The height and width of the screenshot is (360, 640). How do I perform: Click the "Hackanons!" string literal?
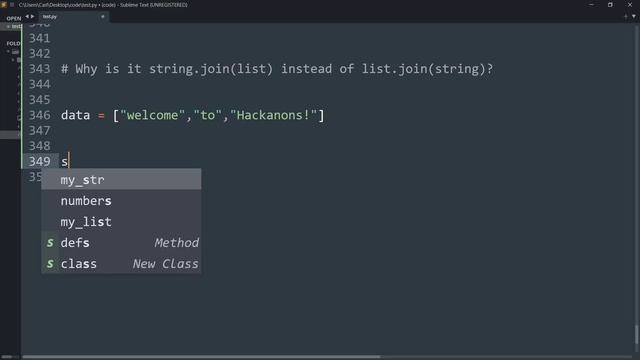click(x=273, y=115)
